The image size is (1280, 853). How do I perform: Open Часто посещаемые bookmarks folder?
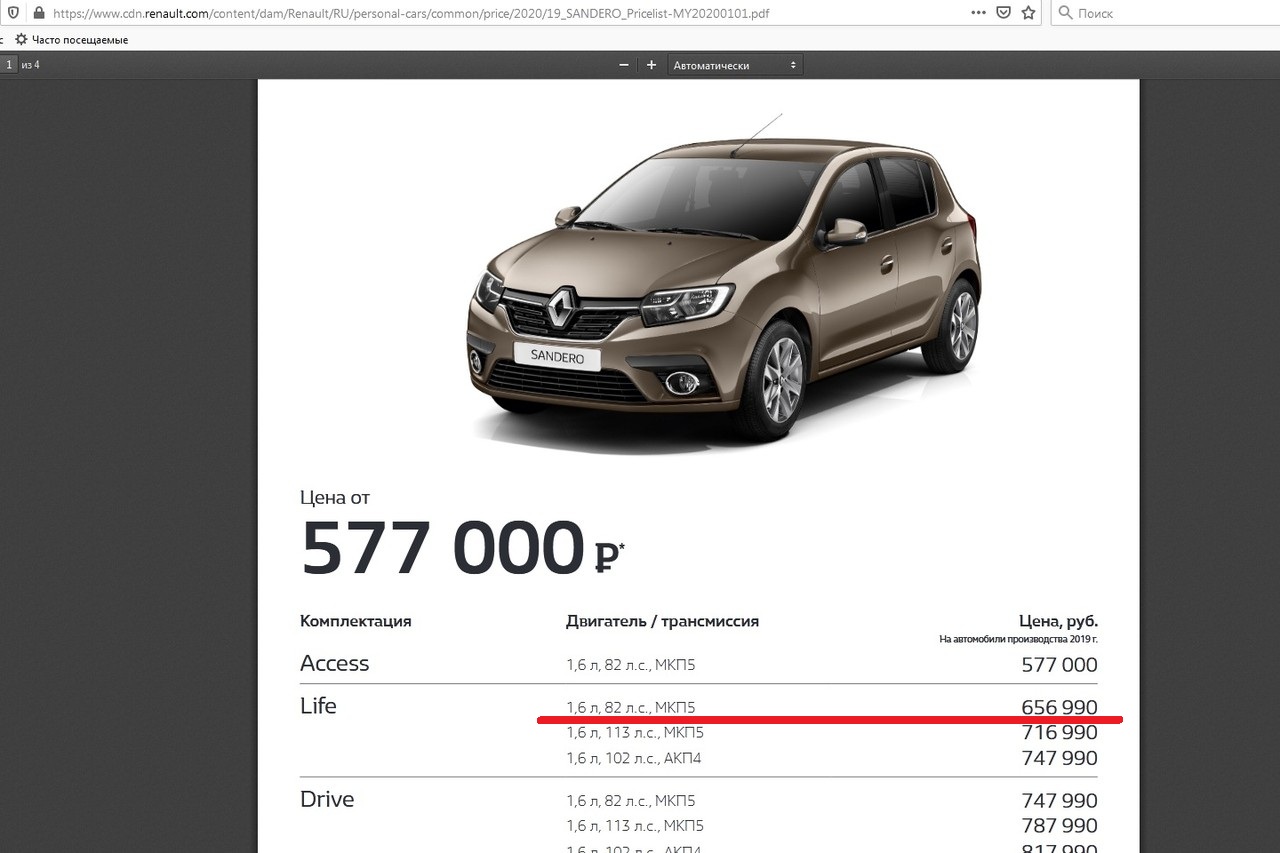coord(71,39)
